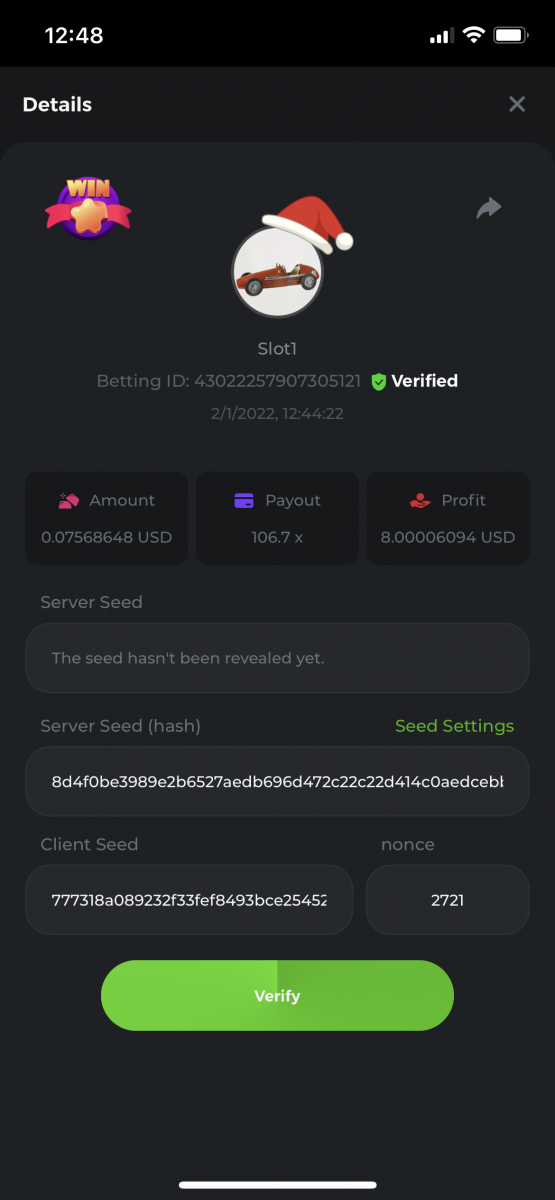Tap the green Verified shield icon

(378, 381)
